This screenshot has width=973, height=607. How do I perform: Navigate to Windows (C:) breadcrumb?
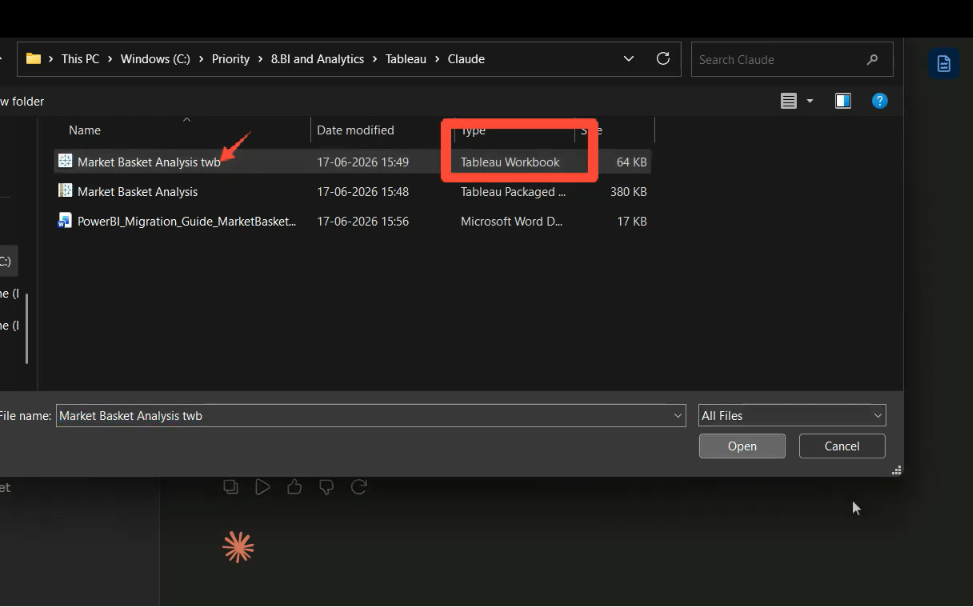coord(155,59)
